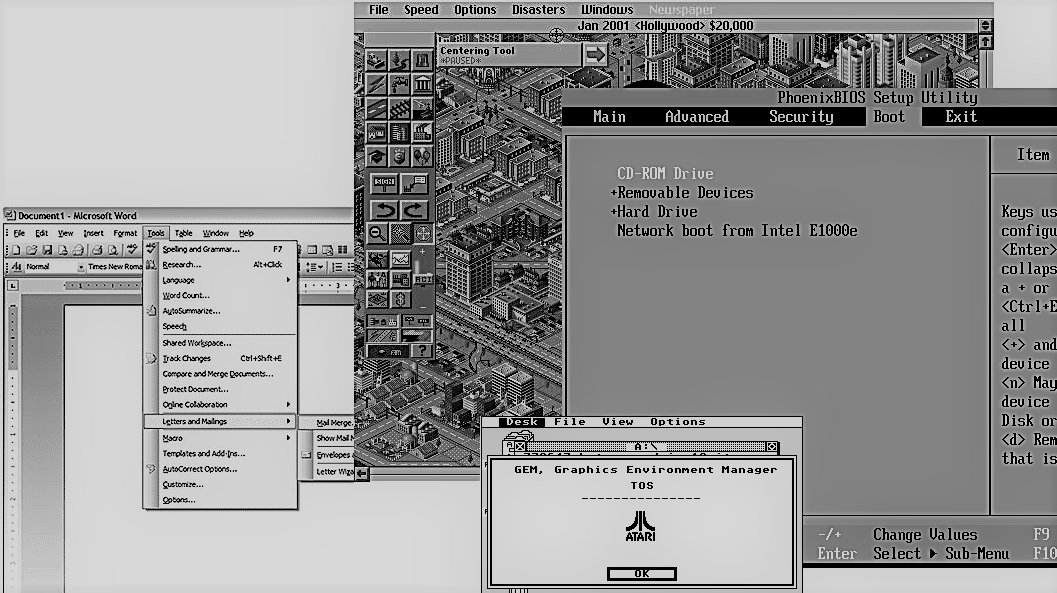
Task: Open the Options menu in Atari GEM desktop
Action: point(677,422)
